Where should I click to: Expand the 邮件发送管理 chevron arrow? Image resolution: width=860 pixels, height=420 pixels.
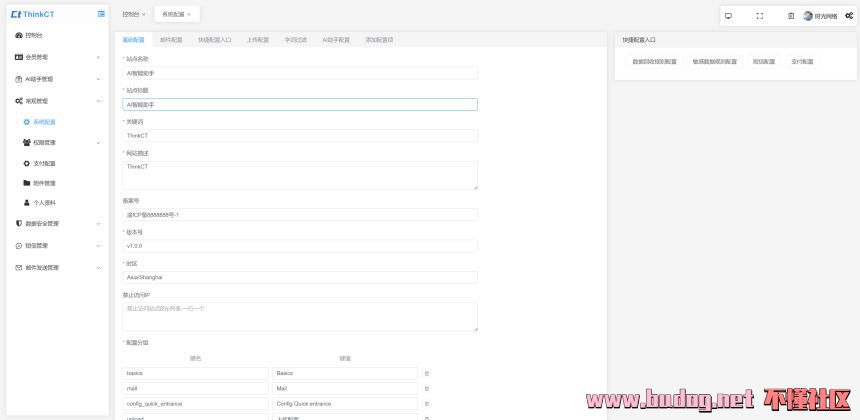(99, 268)
